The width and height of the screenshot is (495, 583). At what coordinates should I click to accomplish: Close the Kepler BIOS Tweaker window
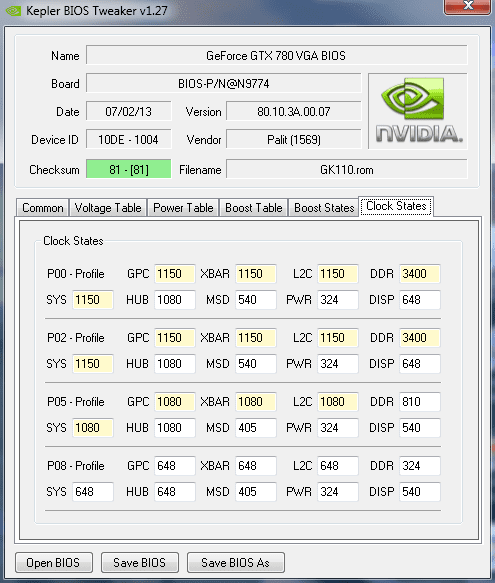(x=467, y=6)
